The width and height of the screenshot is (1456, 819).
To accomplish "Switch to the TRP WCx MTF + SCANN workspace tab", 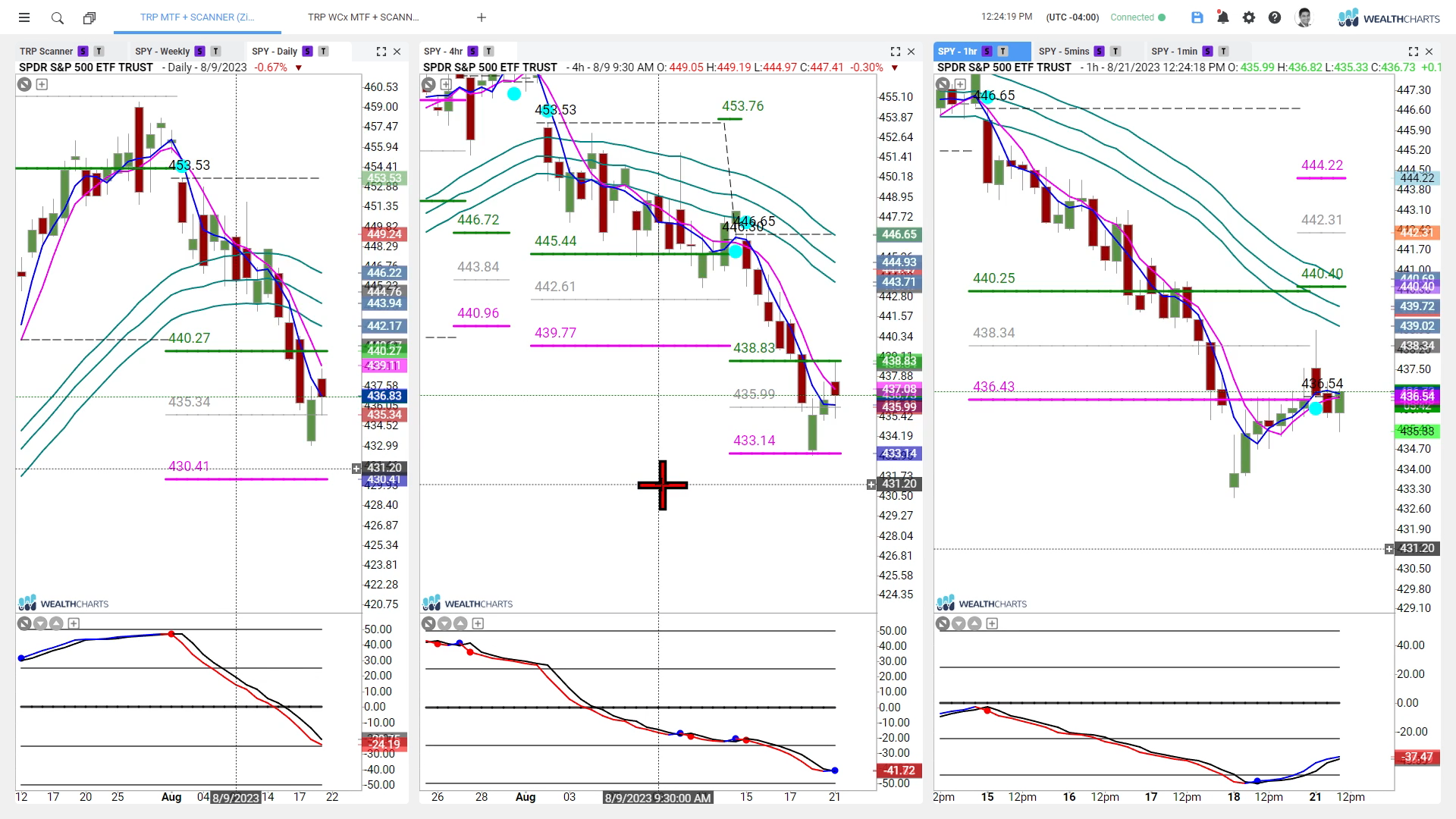I will coord(363,17).
